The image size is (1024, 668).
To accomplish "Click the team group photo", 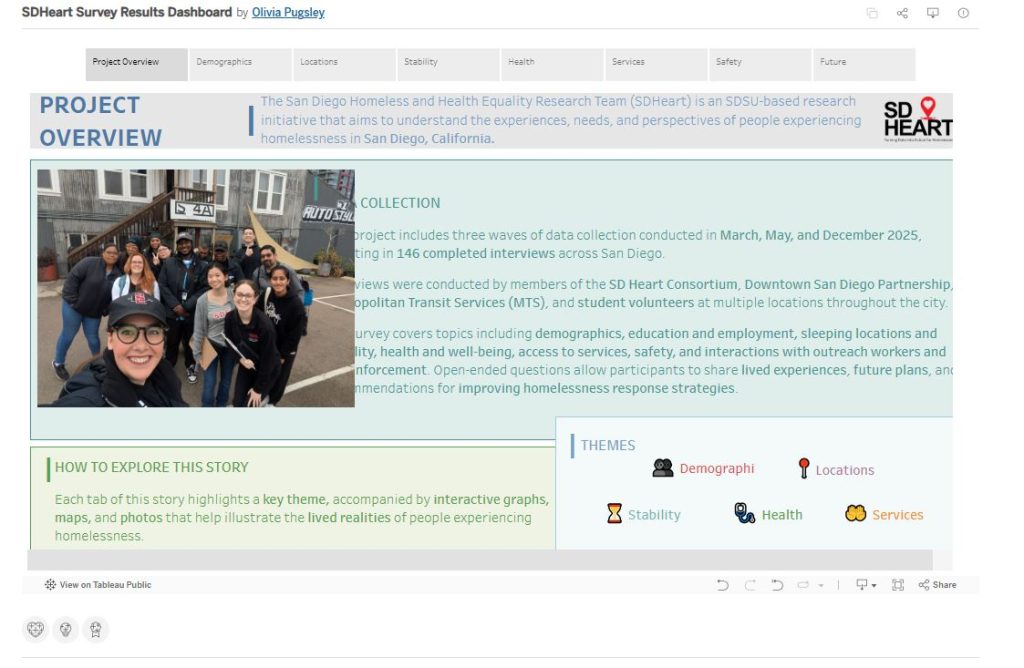I will click(x=196, y=288).
